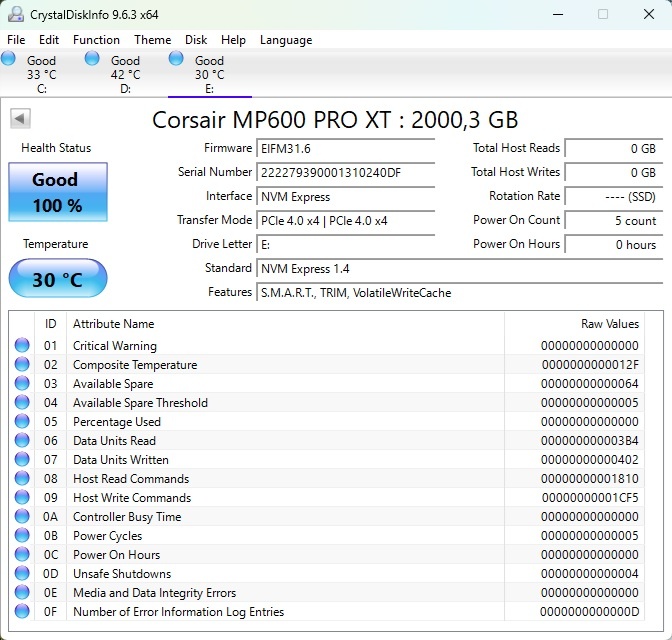The height and width of the screenshot is (640, 672).
Task: Click status orb for Controller Busy Time row
Action: click(x=22, y=516)
